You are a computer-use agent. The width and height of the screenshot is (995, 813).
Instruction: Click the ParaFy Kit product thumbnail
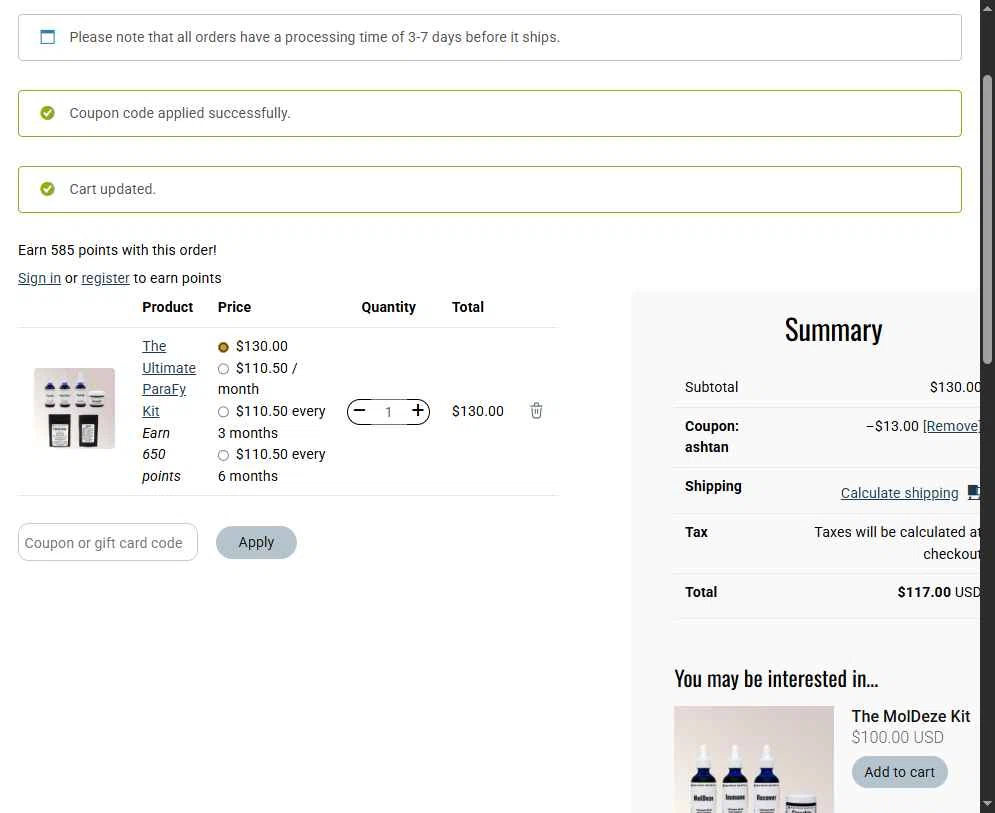pyautogui.click(x=74, y=409)
